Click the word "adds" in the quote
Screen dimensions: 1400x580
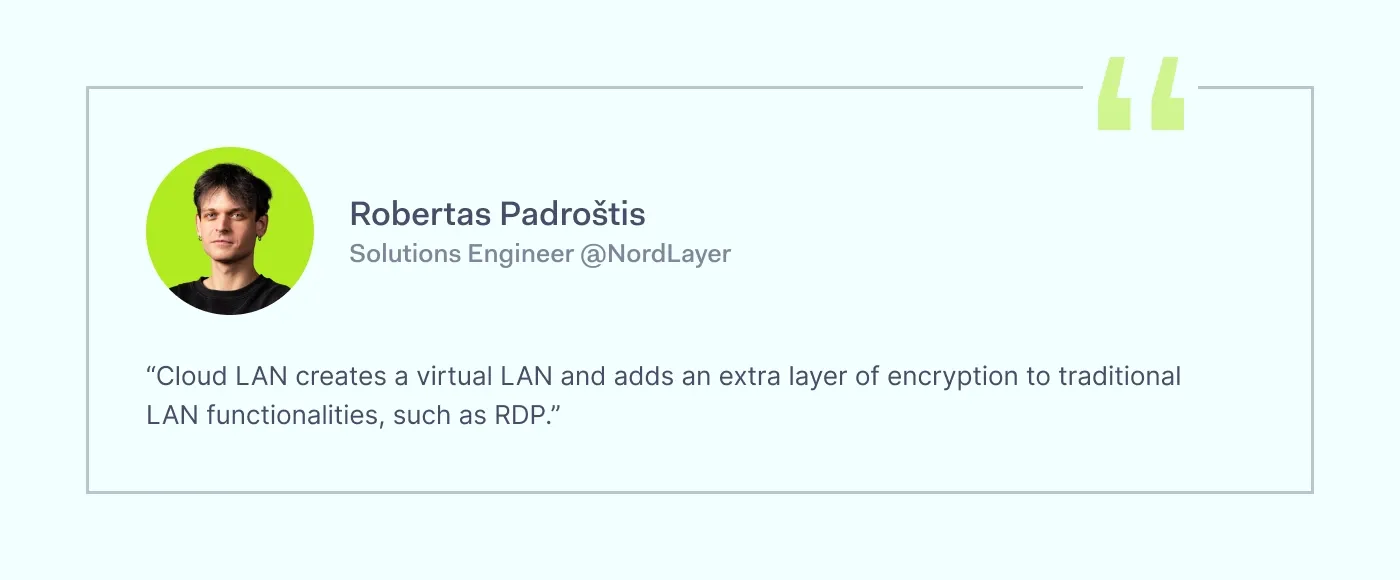point(643,377)
